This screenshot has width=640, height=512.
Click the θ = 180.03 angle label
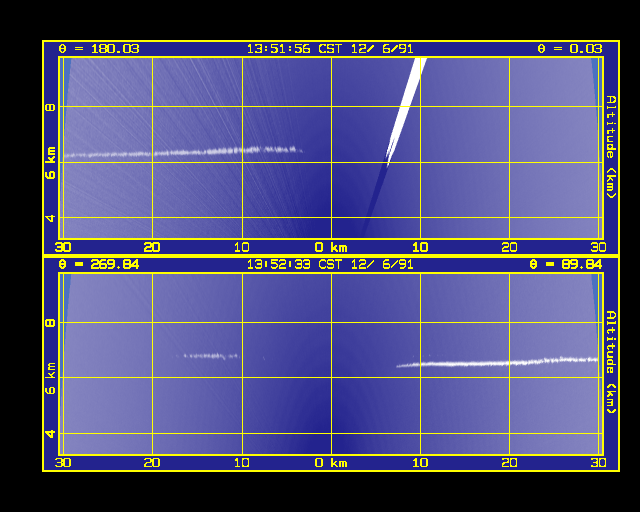99,49
